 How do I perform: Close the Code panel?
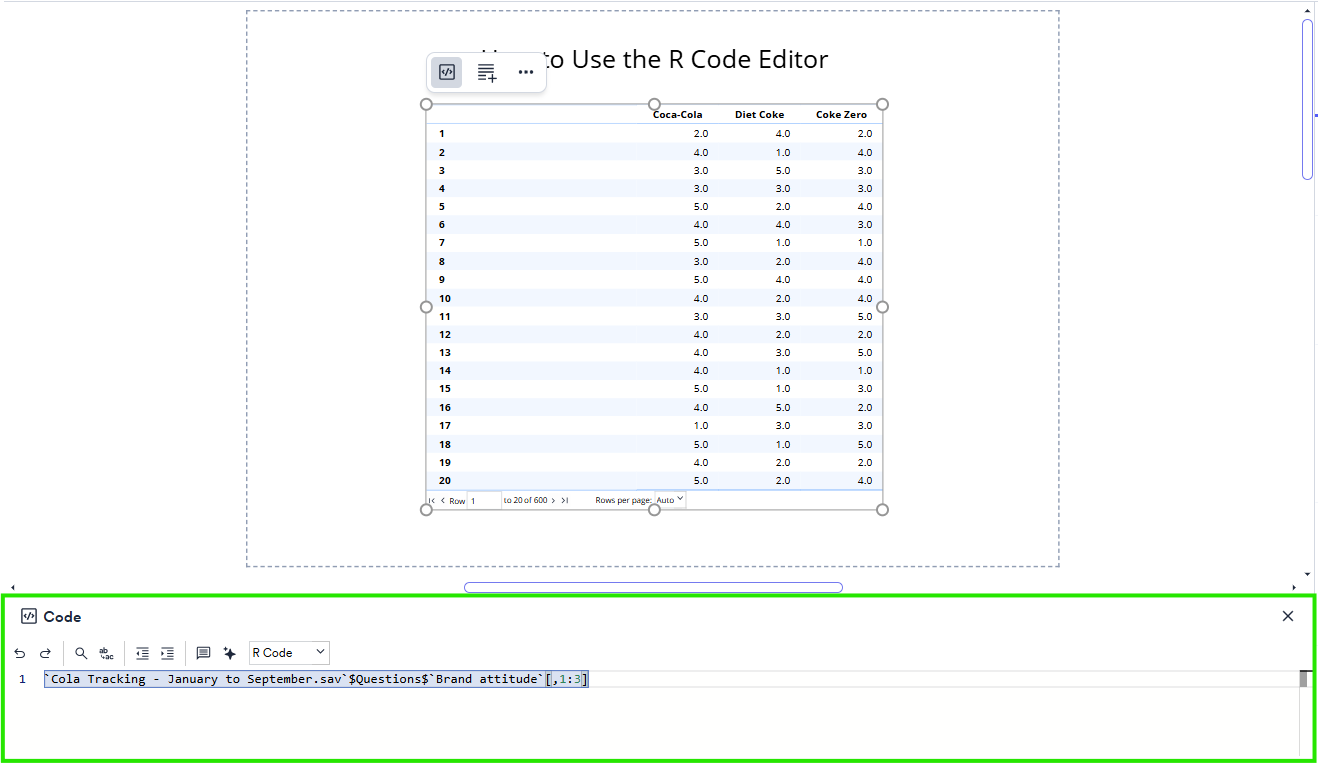1288,616
